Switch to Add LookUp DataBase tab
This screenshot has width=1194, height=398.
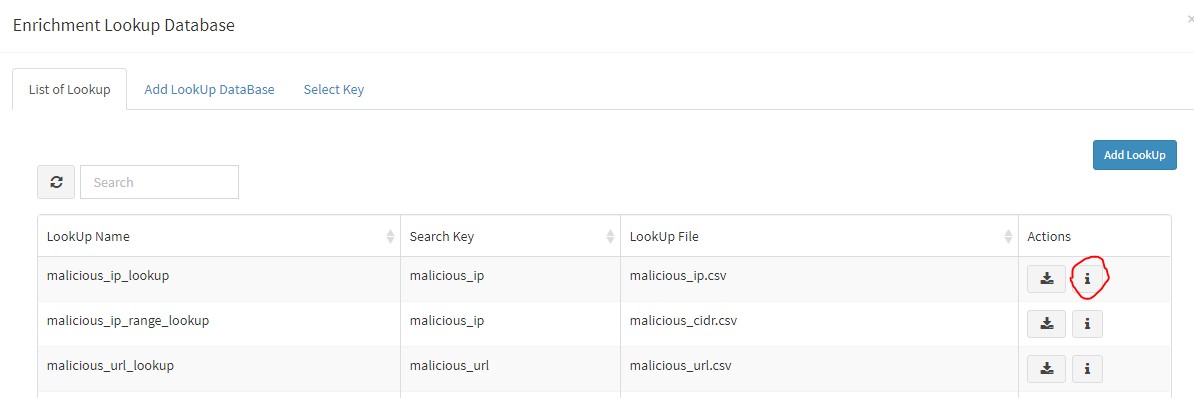tap(209, 90)
